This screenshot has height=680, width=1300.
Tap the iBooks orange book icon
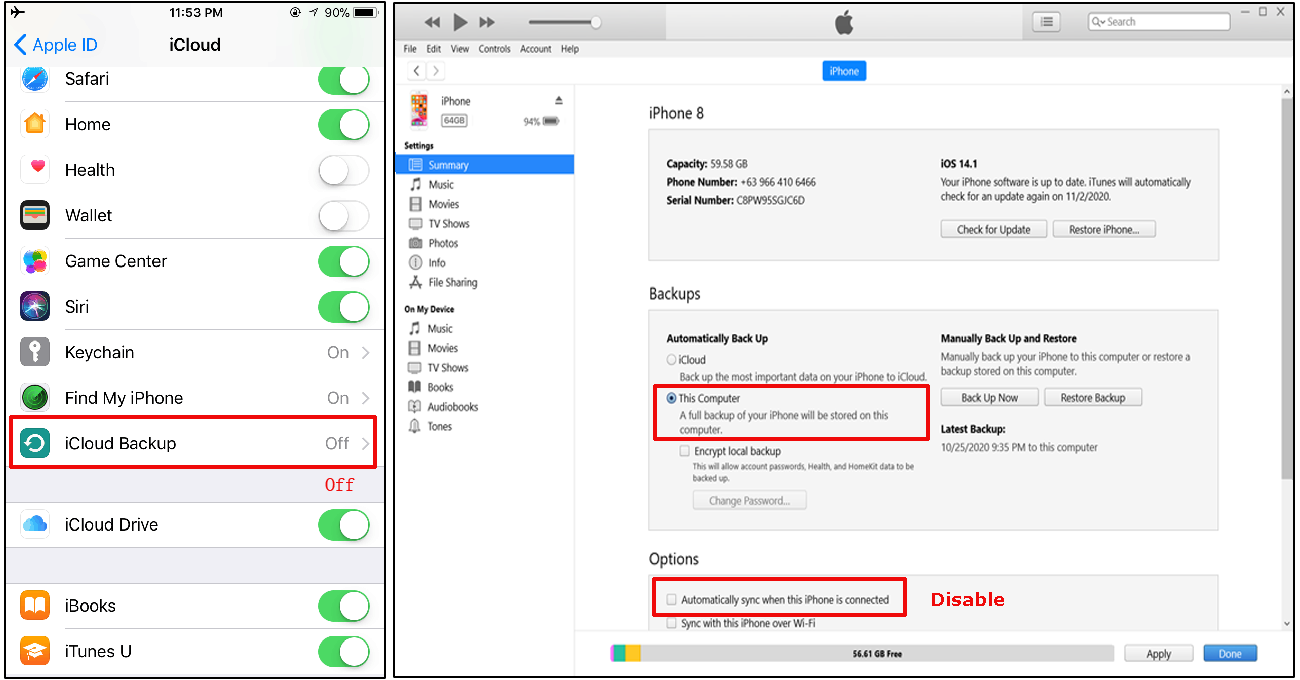35,606
